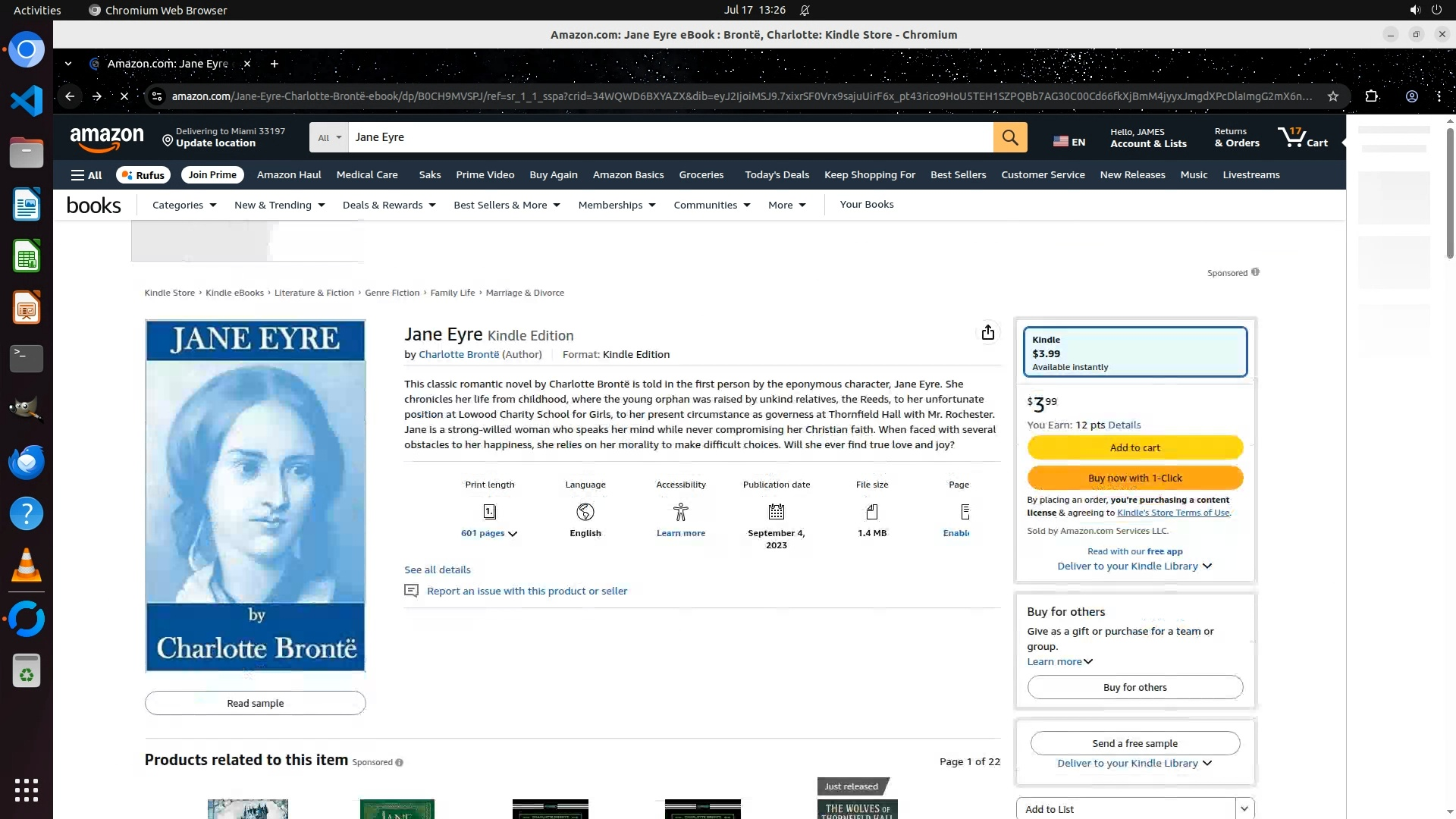Click the Amazon logo
The image size is (1456, 819).
[x=106, y=139]
